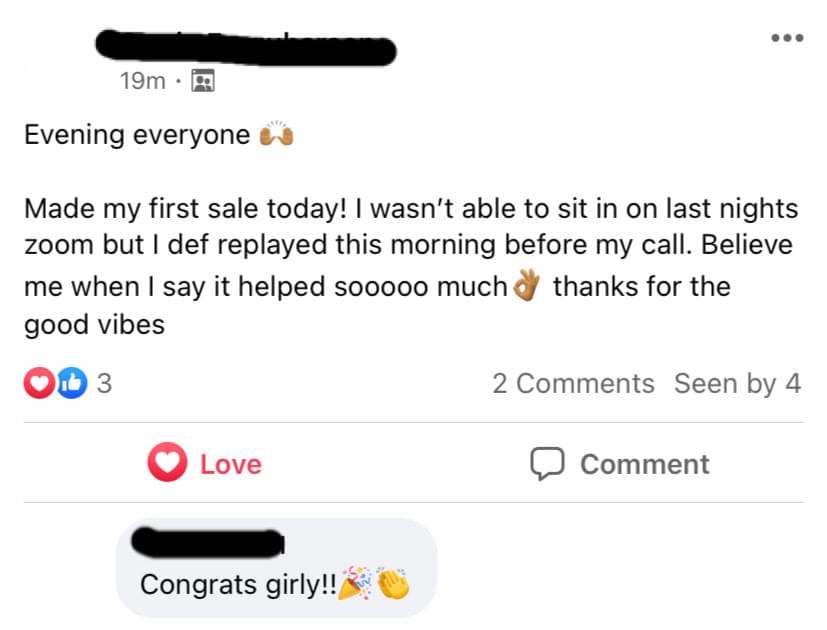
Task: Click the raised hands emoji after "Evening everyone"
Action: 276,135
